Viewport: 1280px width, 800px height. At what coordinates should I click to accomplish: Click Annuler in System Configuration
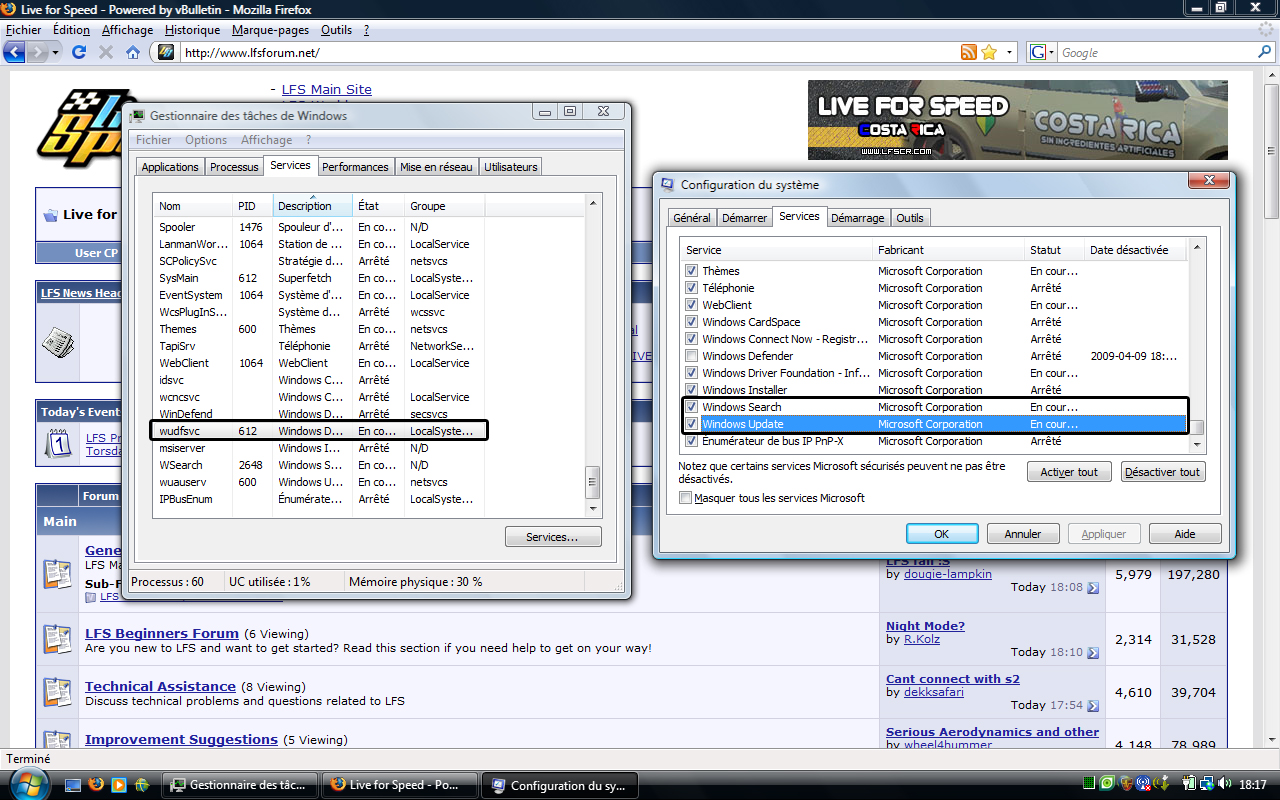1023,534
